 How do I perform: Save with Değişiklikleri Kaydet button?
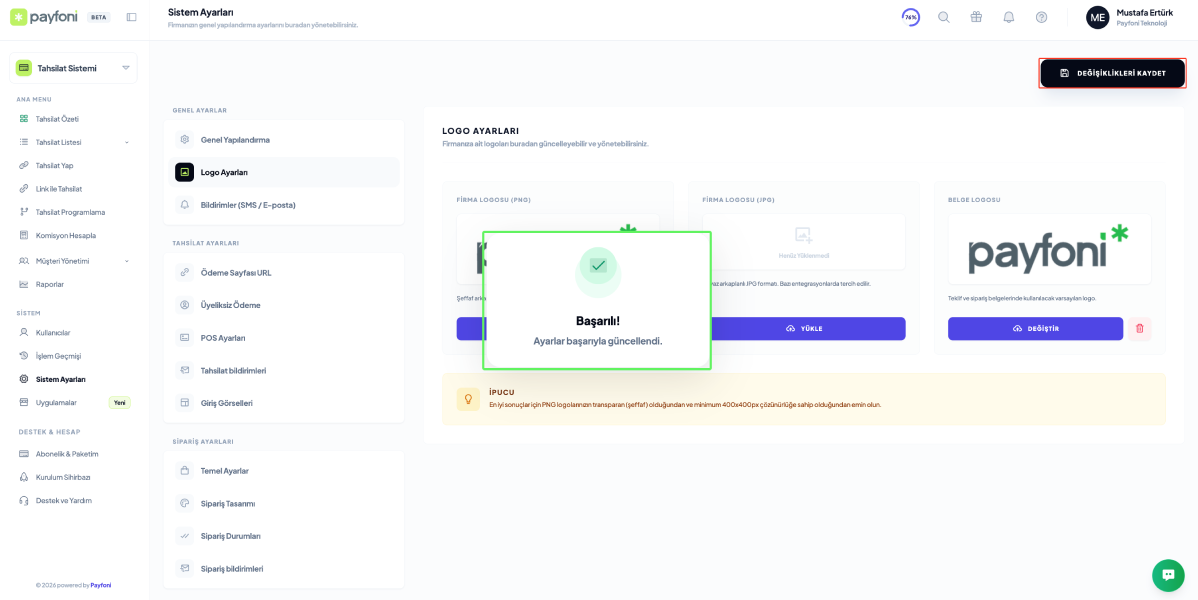coord(1112,73)
